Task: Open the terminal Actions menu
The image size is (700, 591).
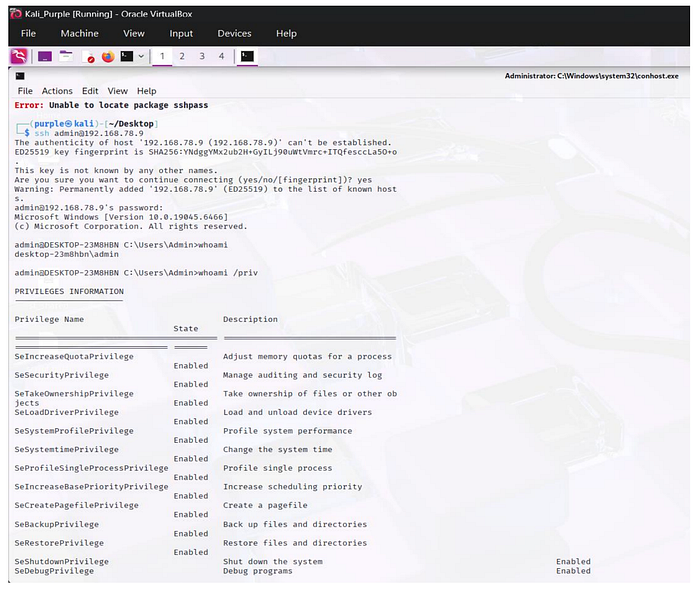Action: coord(57,91)
